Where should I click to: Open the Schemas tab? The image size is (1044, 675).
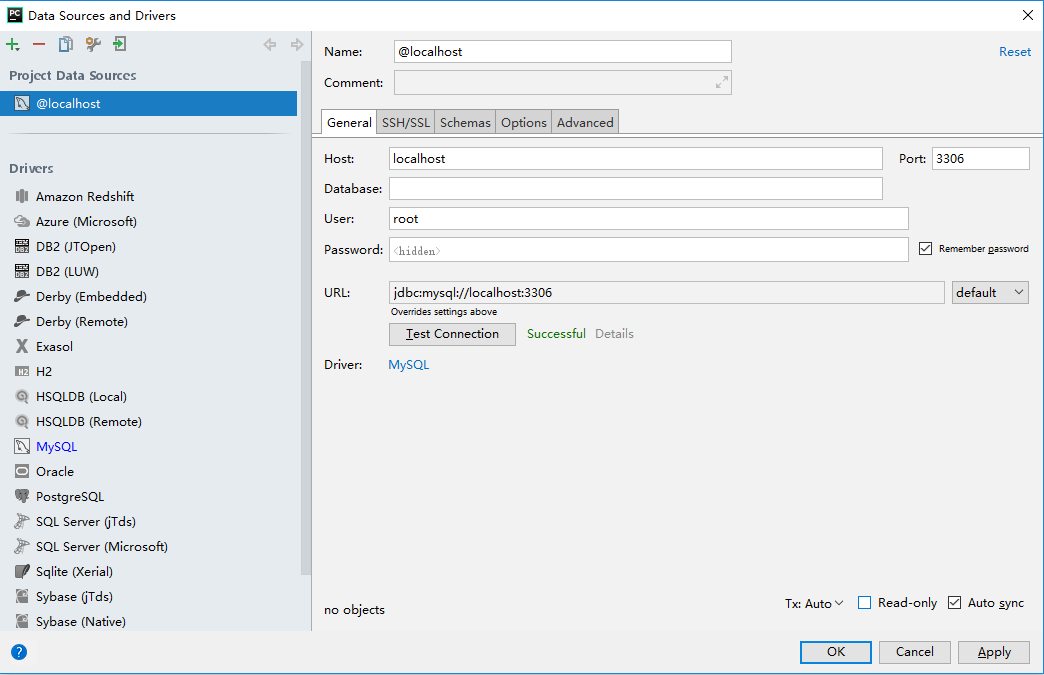(x=465, y=122)
